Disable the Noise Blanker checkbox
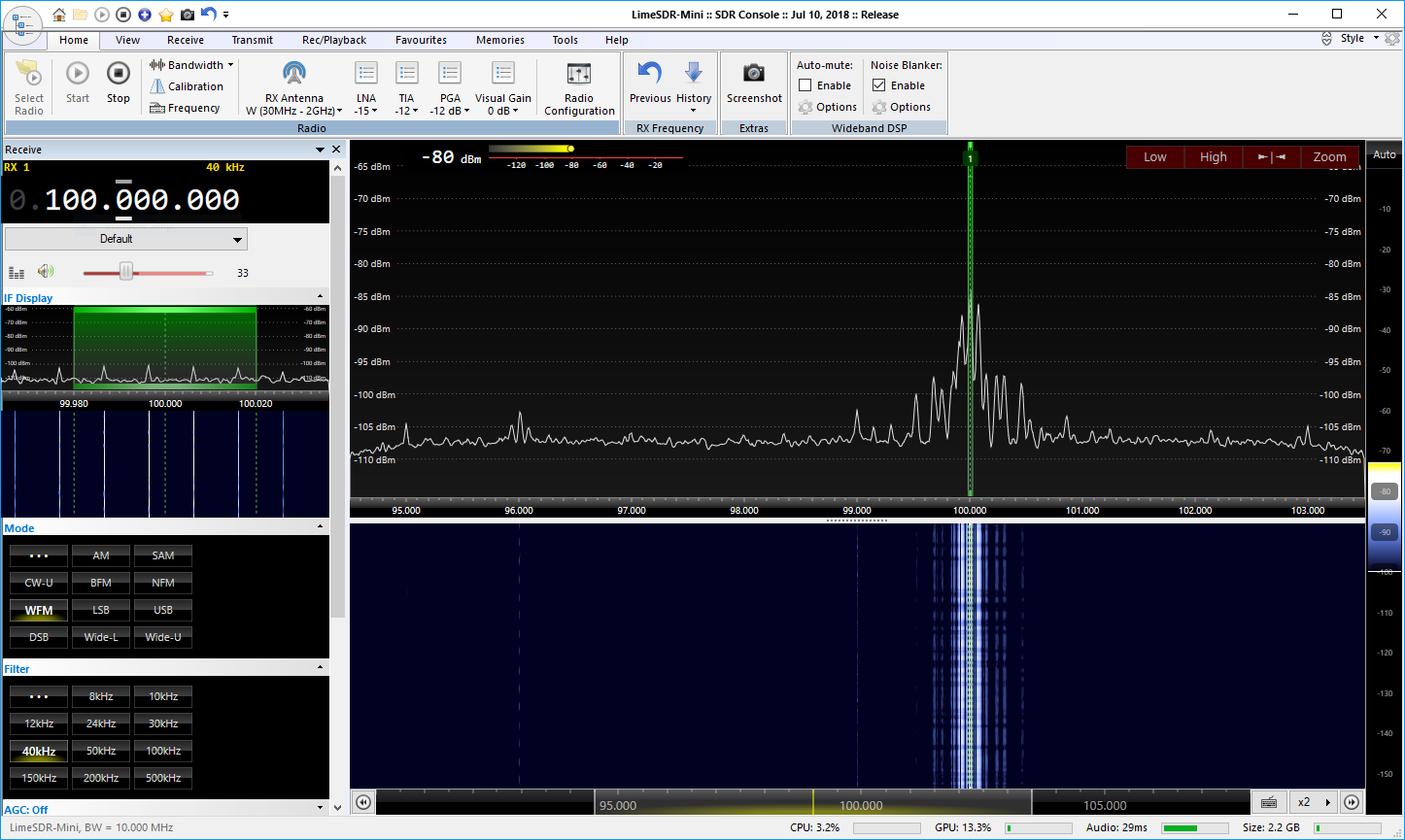Viewport: 1405px width, 840px height. (879, 85)
